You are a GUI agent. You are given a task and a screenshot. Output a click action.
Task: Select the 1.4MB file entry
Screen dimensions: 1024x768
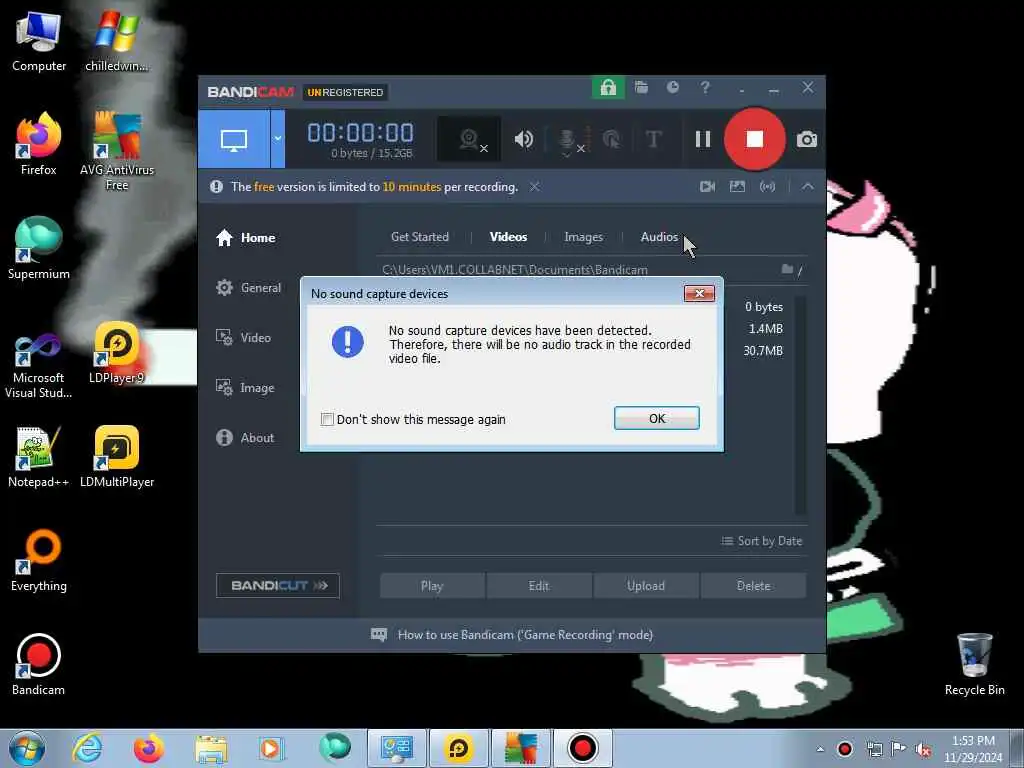click(765, 328)
